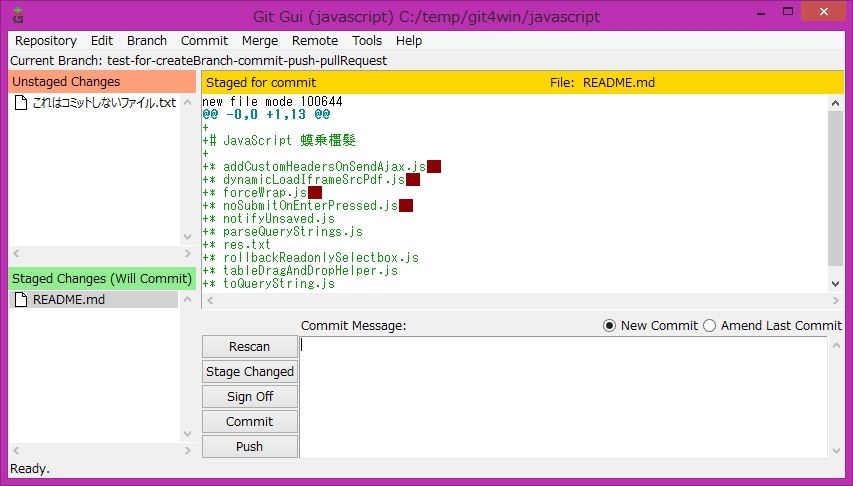Open the Help menu
The image size is (853, 486).
409,41
